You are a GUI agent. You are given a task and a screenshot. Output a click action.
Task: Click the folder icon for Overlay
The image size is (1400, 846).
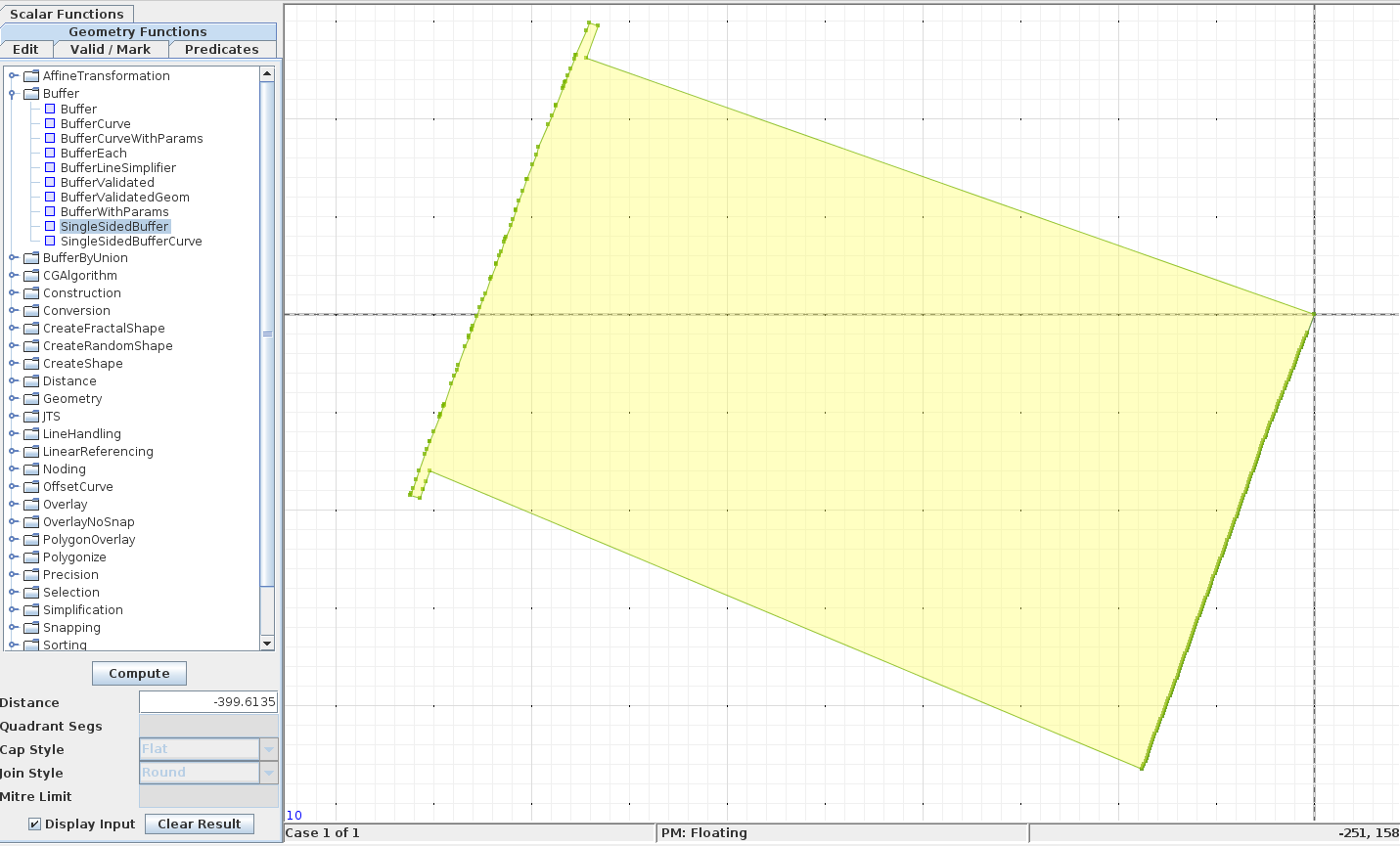click(x=29, y=504)
